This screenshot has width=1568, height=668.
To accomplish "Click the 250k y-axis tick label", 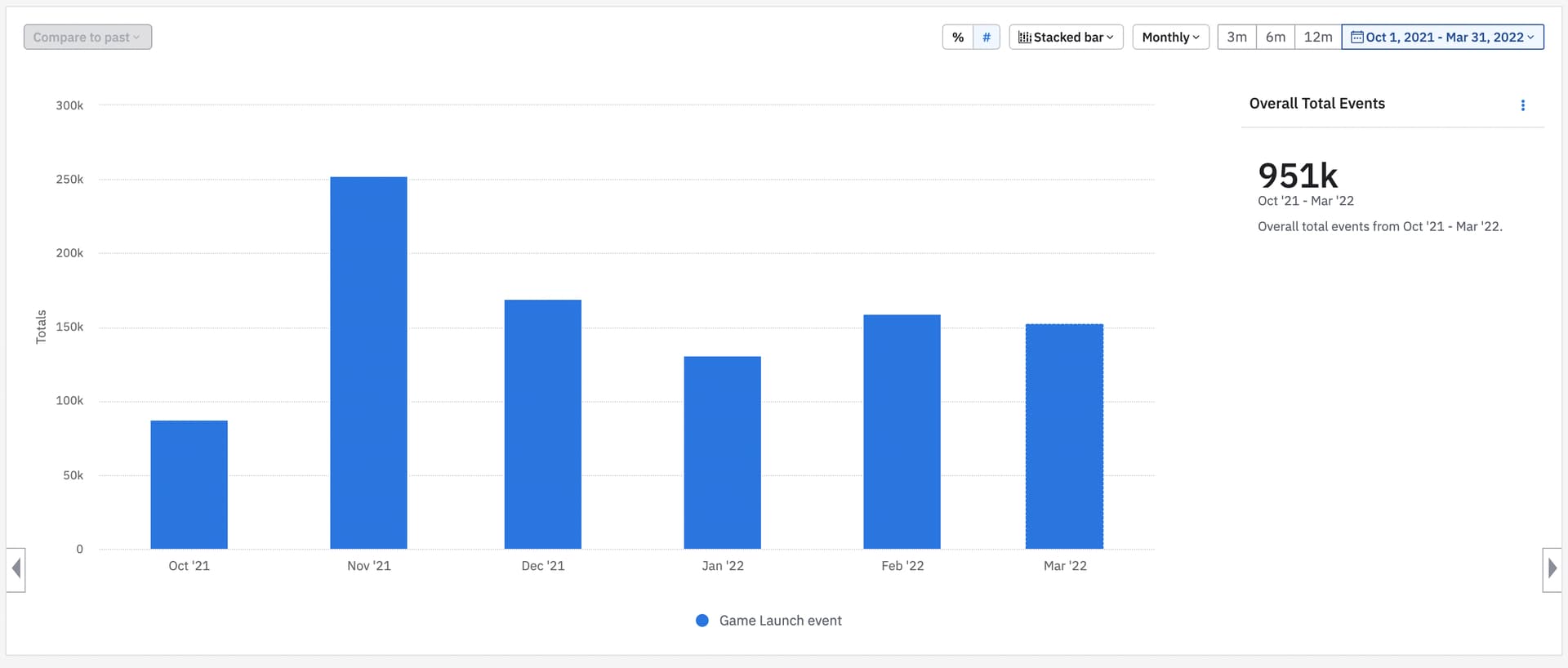I will 69,180.
